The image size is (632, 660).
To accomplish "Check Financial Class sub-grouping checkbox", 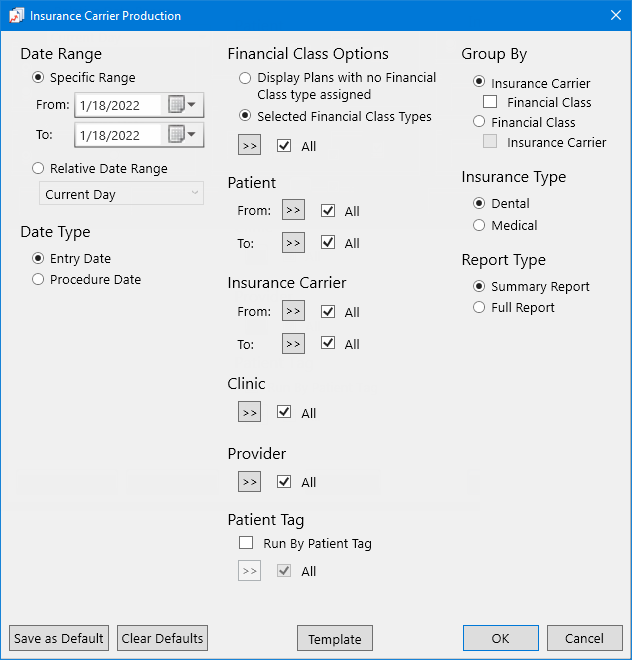I will pyautogui.click(x=490, y=102).
